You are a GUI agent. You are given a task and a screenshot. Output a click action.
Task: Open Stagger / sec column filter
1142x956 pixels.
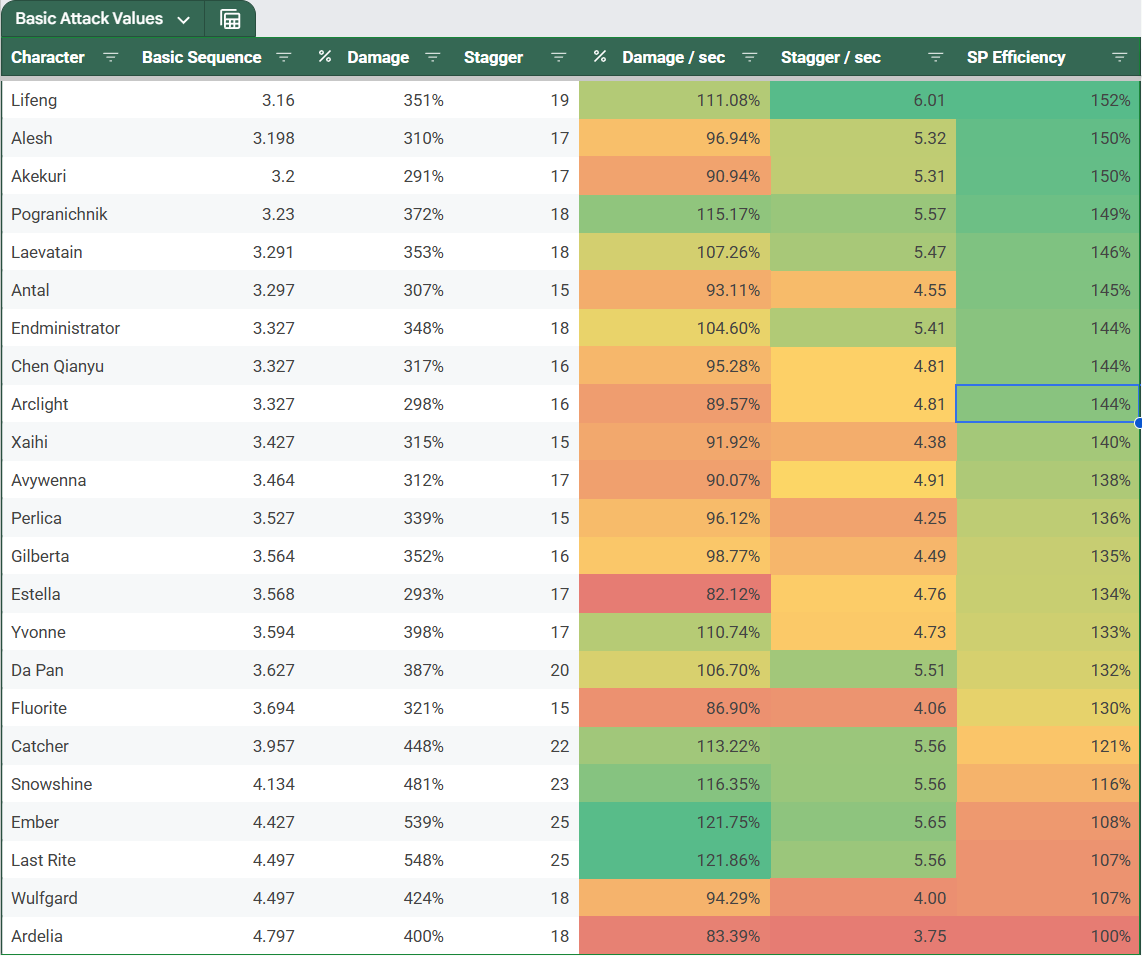coord(936,58)
